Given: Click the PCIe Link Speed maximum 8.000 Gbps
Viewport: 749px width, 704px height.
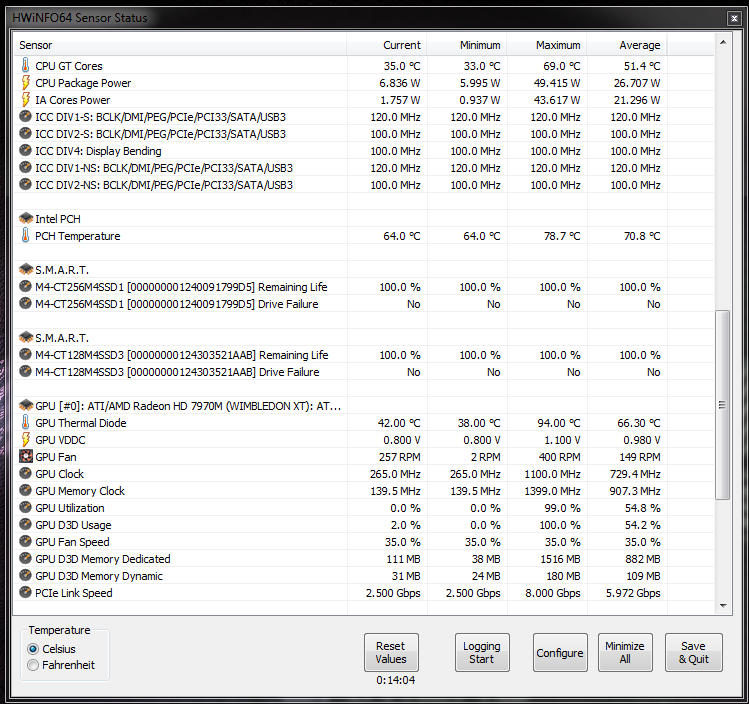Looking at the screenshot, I should (x=553, y=593).
